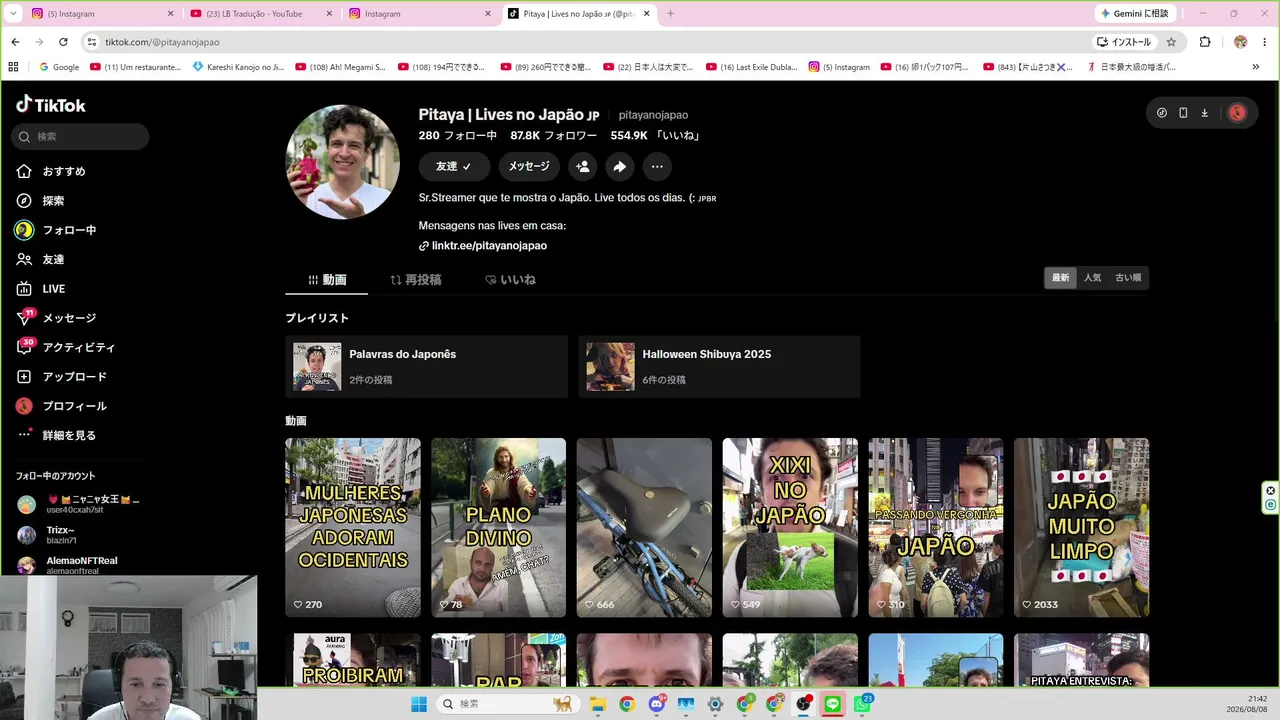Image resolution: width=1280 pixels, height=720 pixels.
Task: Click the メッセージ (Message) button on profile
Action: (529, 167)
